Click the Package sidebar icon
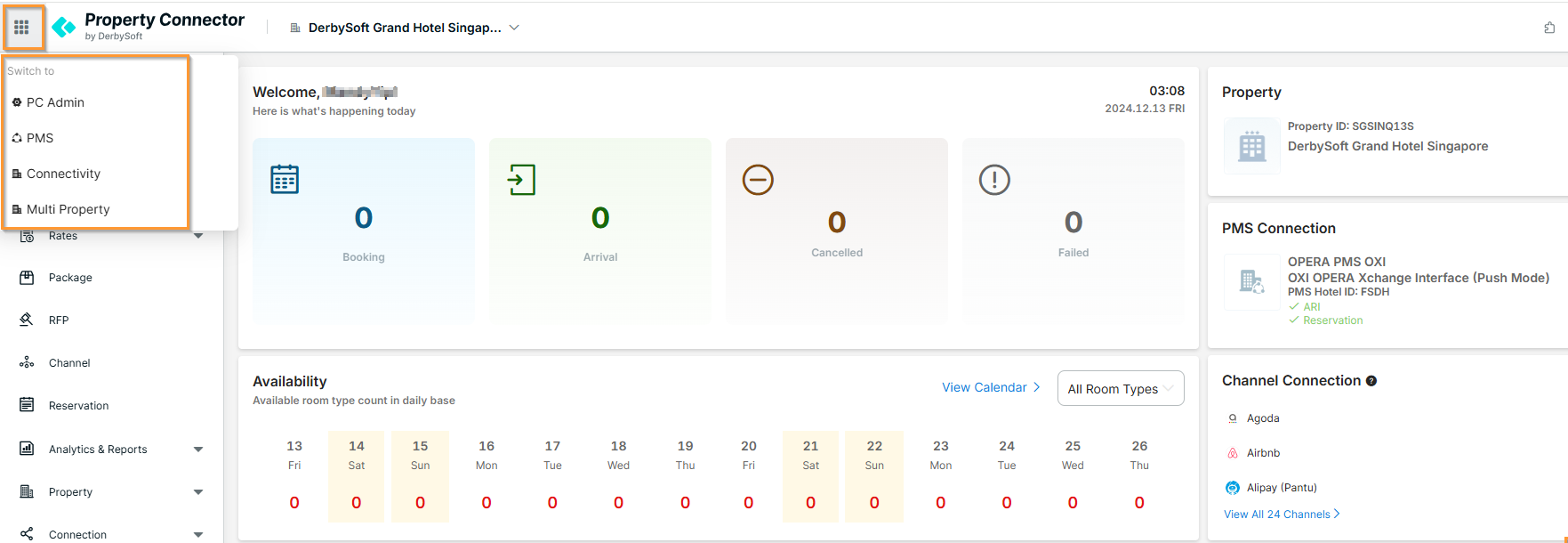 pos(27,277)
